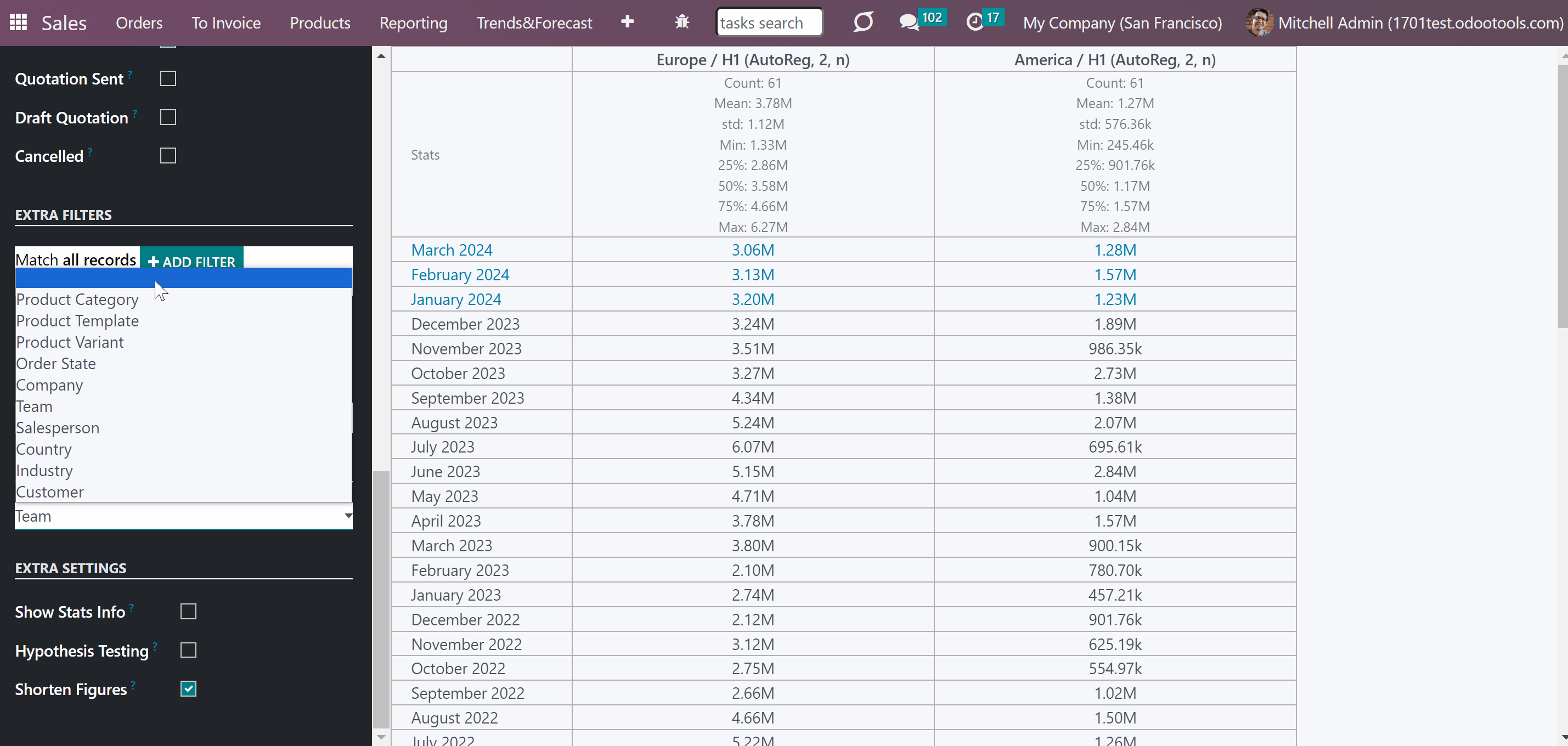Click help tooltip icon beside Quotation Sent
1568x746 pixels.
[129, 74]
